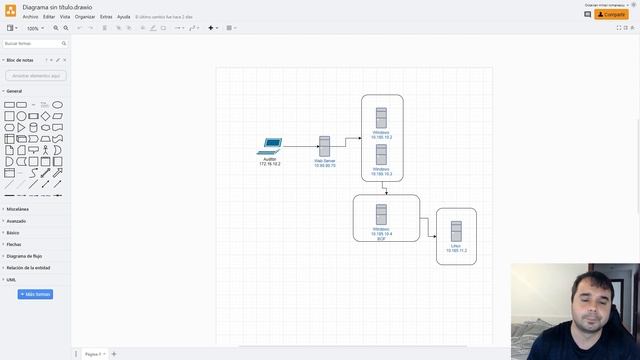The width and height of the screenshot is (640, 360).
Task: Click the draw.io orange logo icon
Action: coord(11,11)
